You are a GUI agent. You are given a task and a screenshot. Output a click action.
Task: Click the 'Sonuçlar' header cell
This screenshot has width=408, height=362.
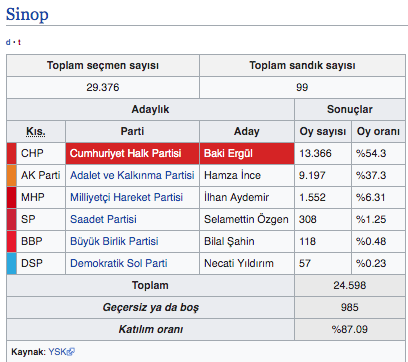point(350,109)
